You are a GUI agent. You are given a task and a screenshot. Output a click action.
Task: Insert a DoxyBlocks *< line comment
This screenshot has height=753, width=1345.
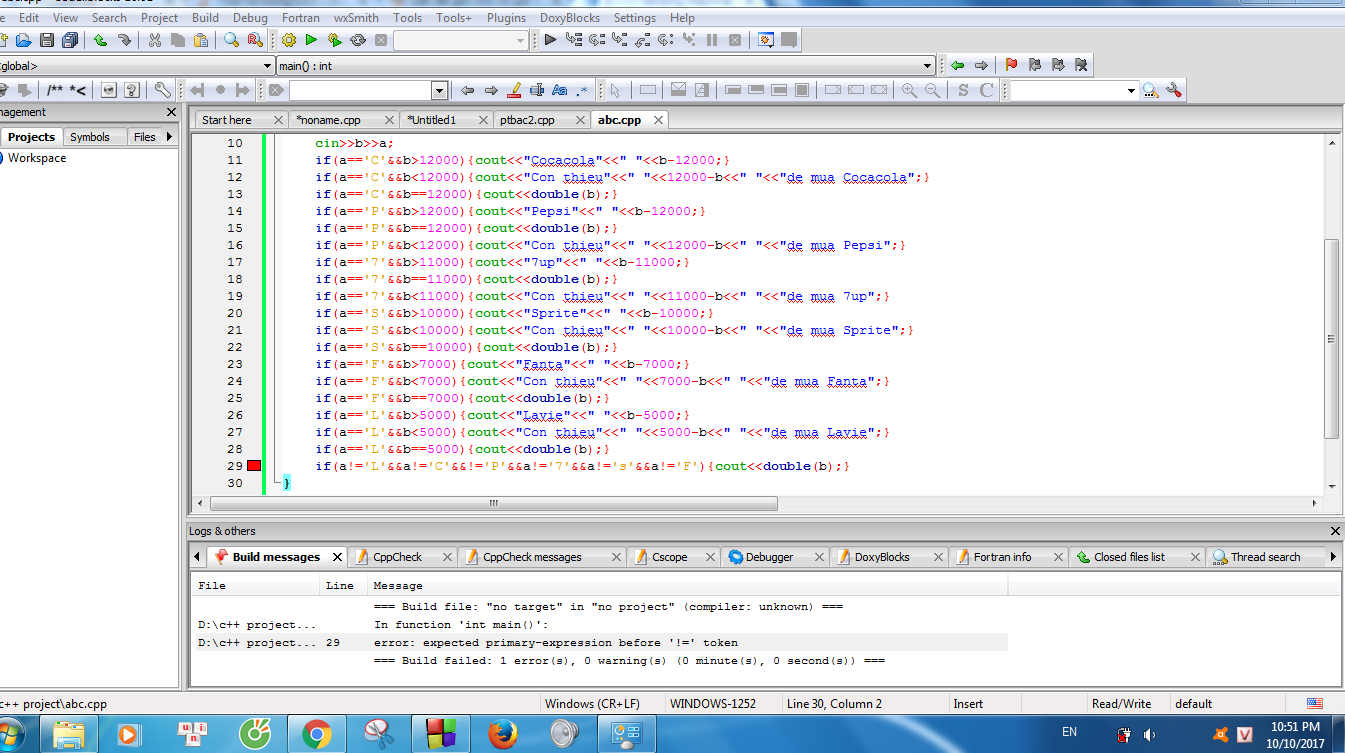tap(77, 90)
